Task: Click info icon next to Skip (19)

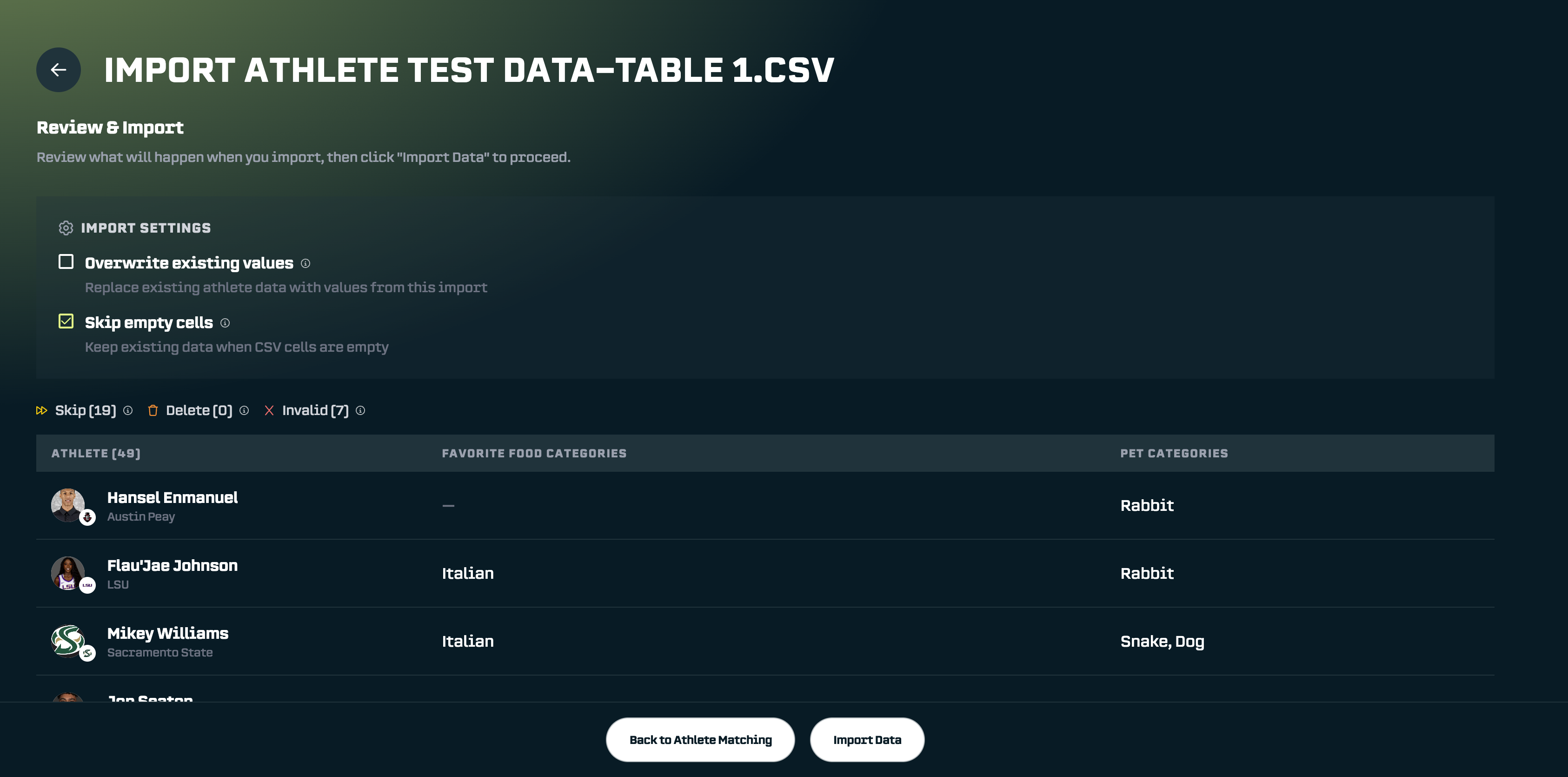Action: [x=128, y=410]
